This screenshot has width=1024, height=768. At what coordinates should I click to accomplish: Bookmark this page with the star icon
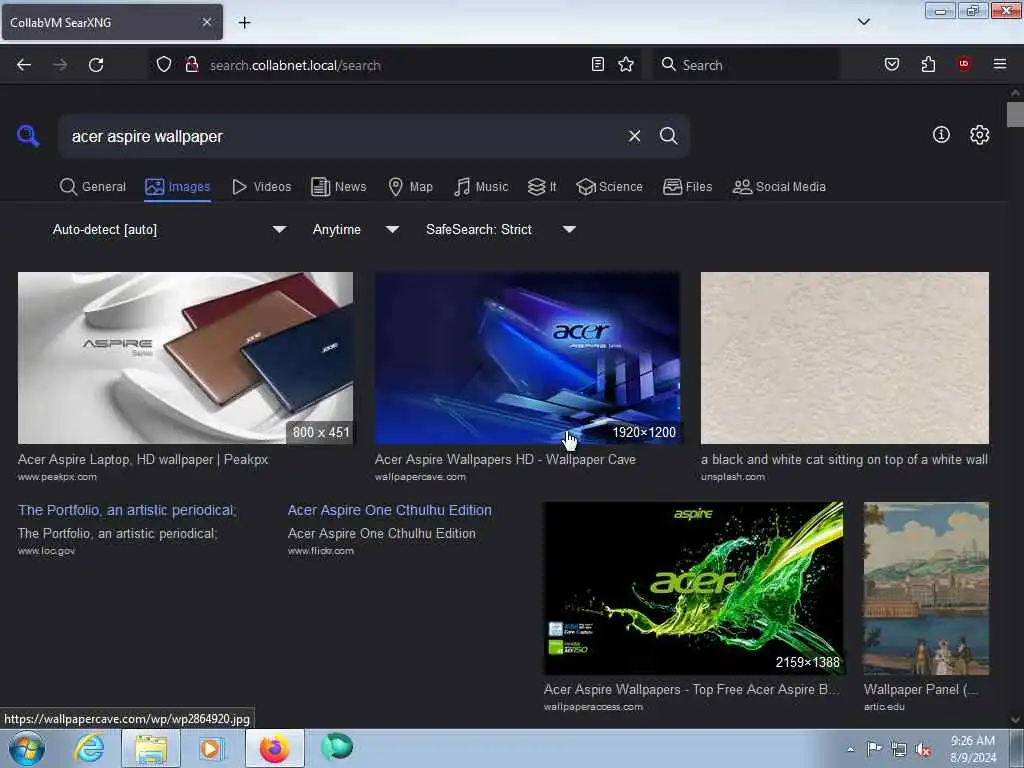(x=626, y=64)
